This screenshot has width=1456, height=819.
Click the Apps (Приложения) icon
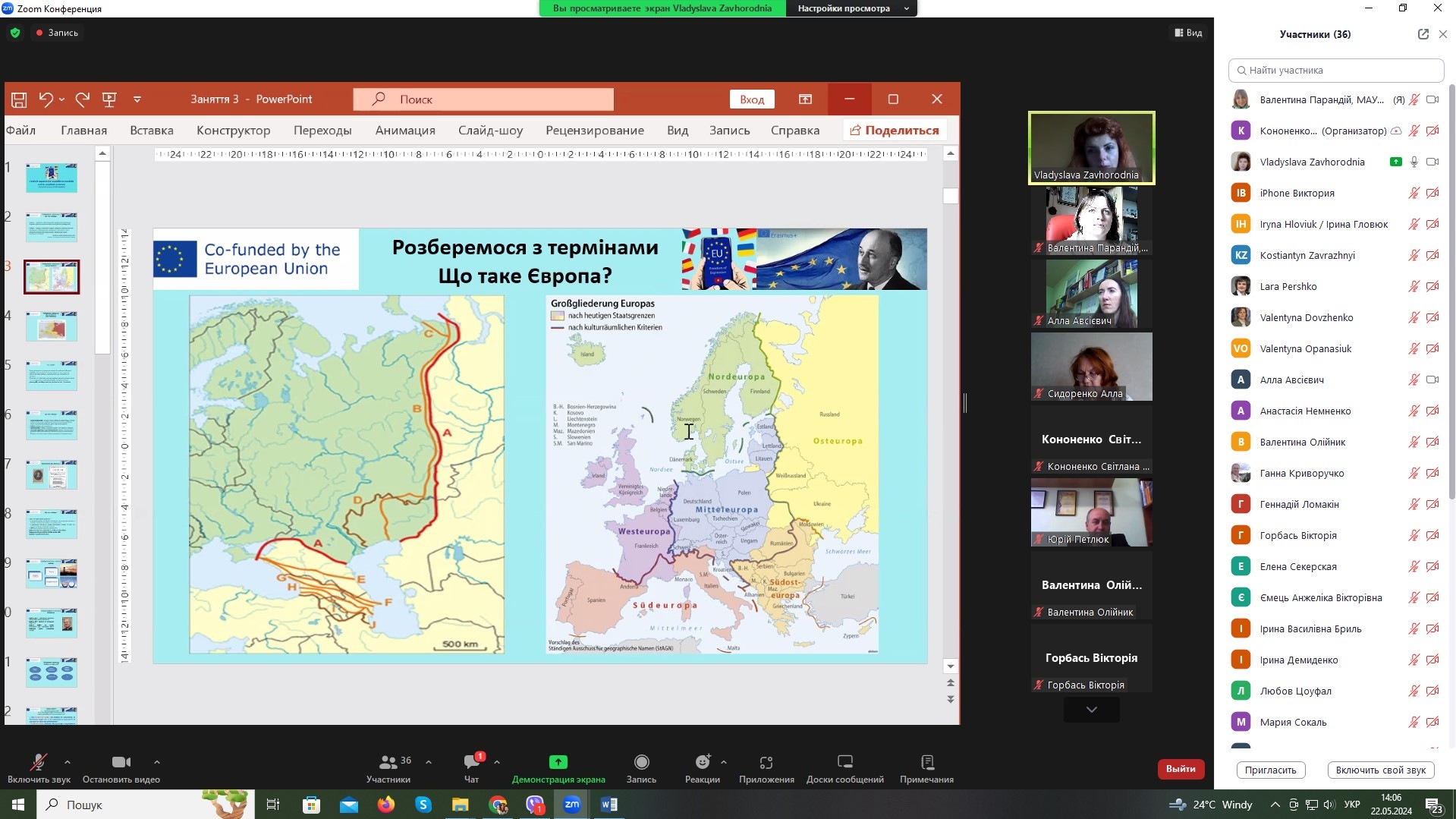click(x=766, y=763)
